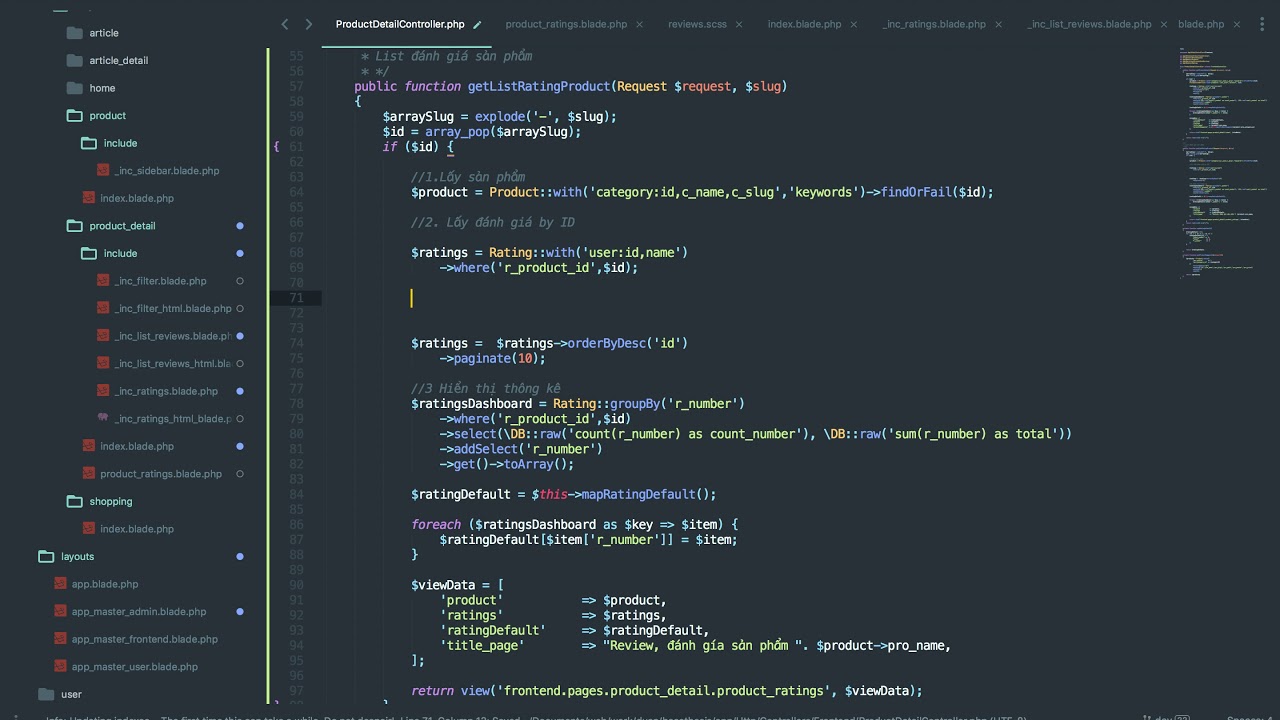Click the sidebar _inc_ratings.blade.php file icon
Screen dimensions: 1280x720
tap(103, 391)
